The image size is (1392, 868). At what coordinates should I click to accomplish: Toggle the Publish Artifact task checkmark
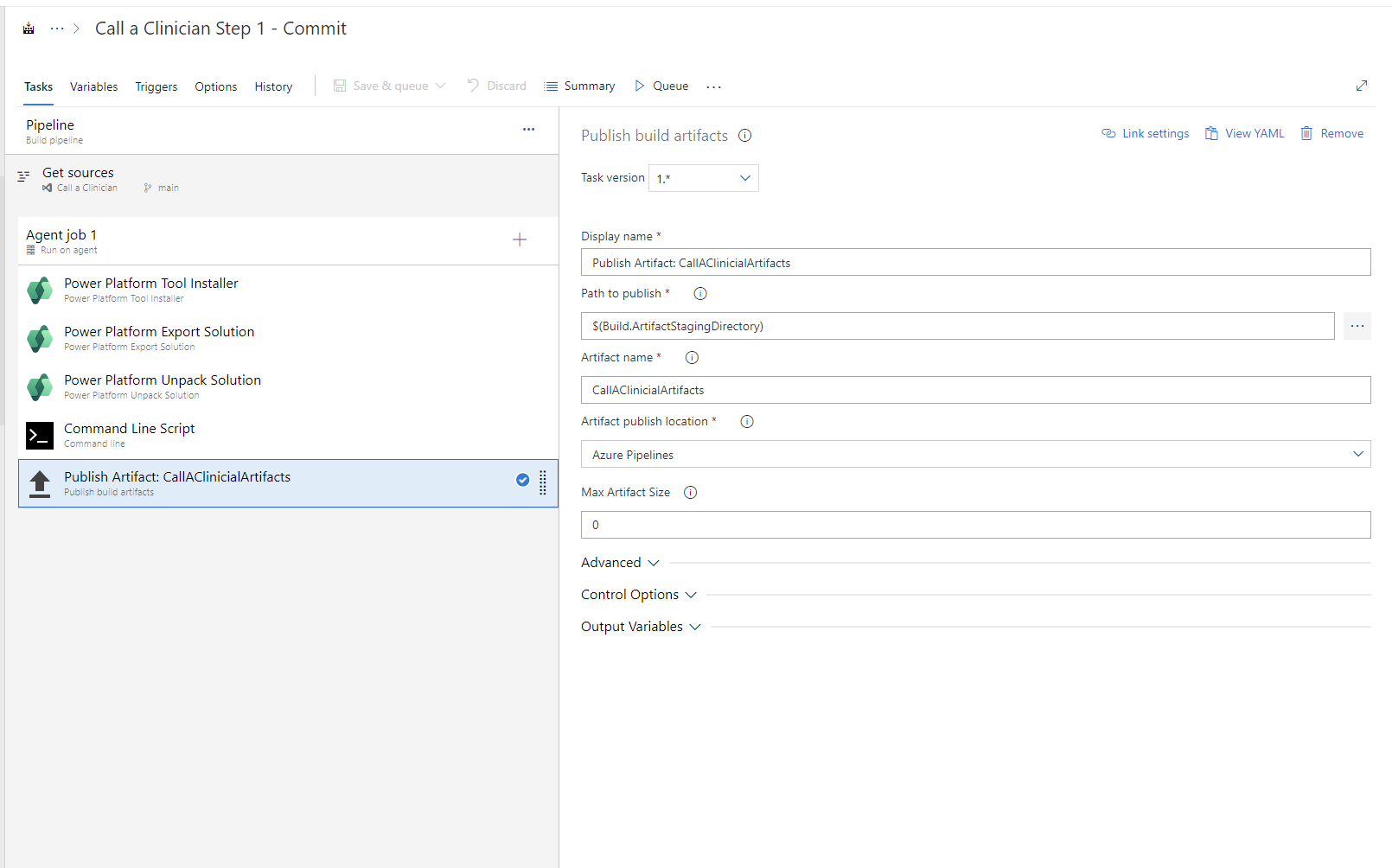coord(522,480)
